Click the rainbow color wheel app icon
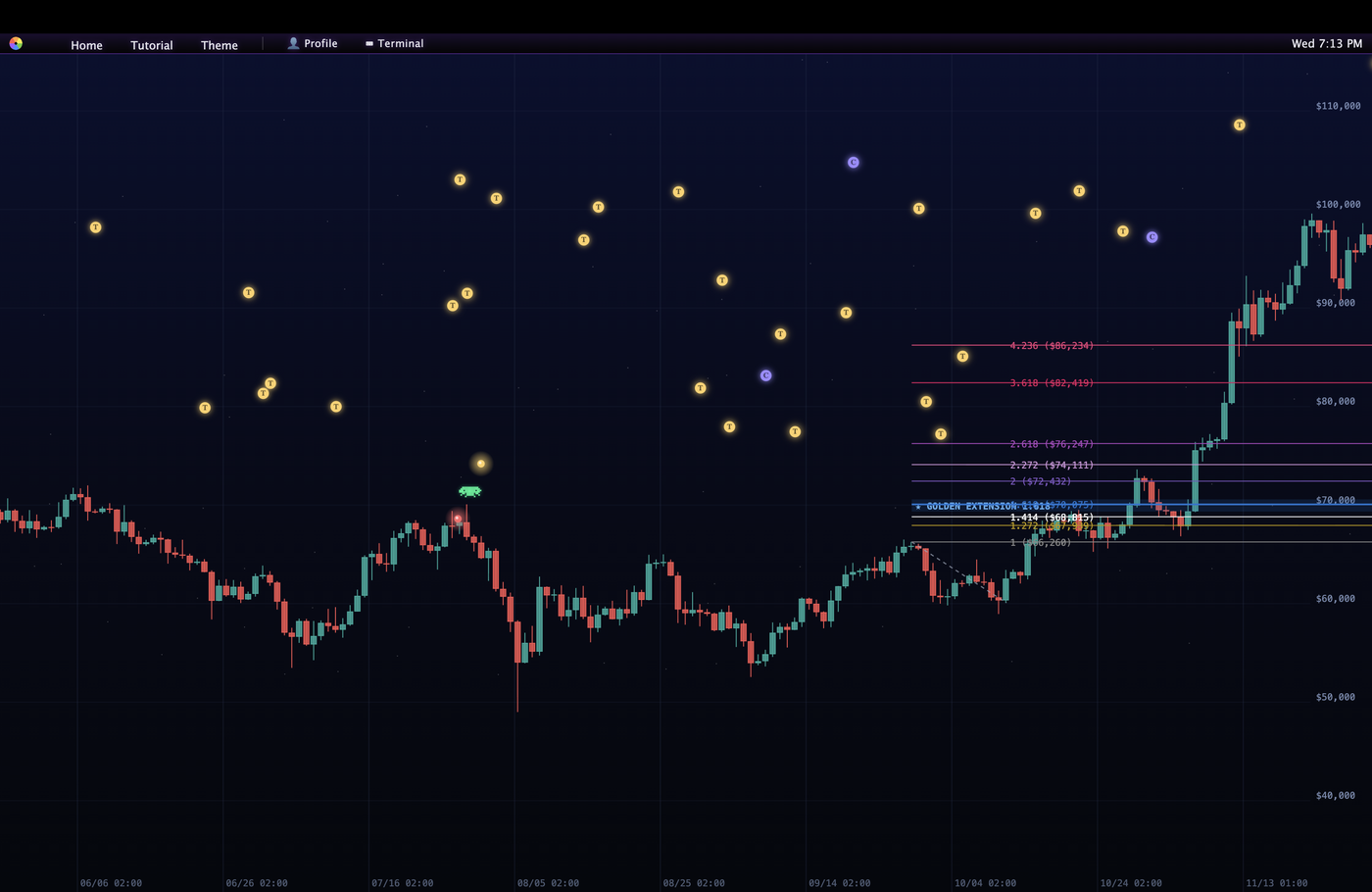The height and width of the screenshot is (892, 1372). coord(16,43)
